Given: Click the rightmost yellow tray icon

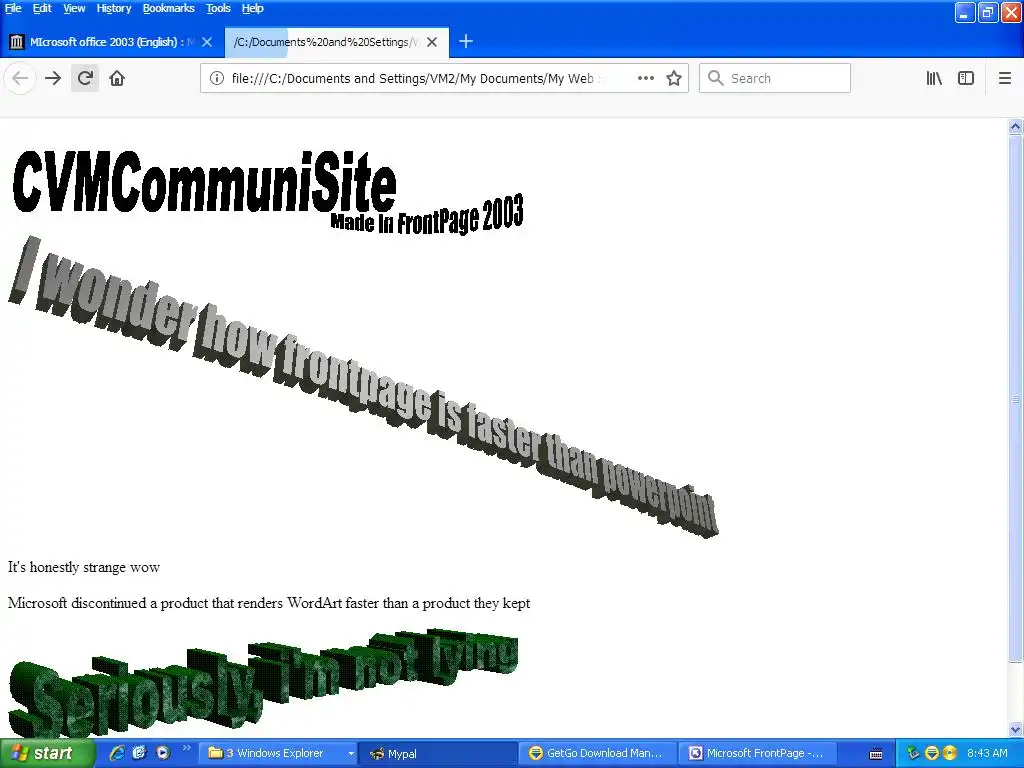Looking at the screenshot, I should tap(950, 753).
